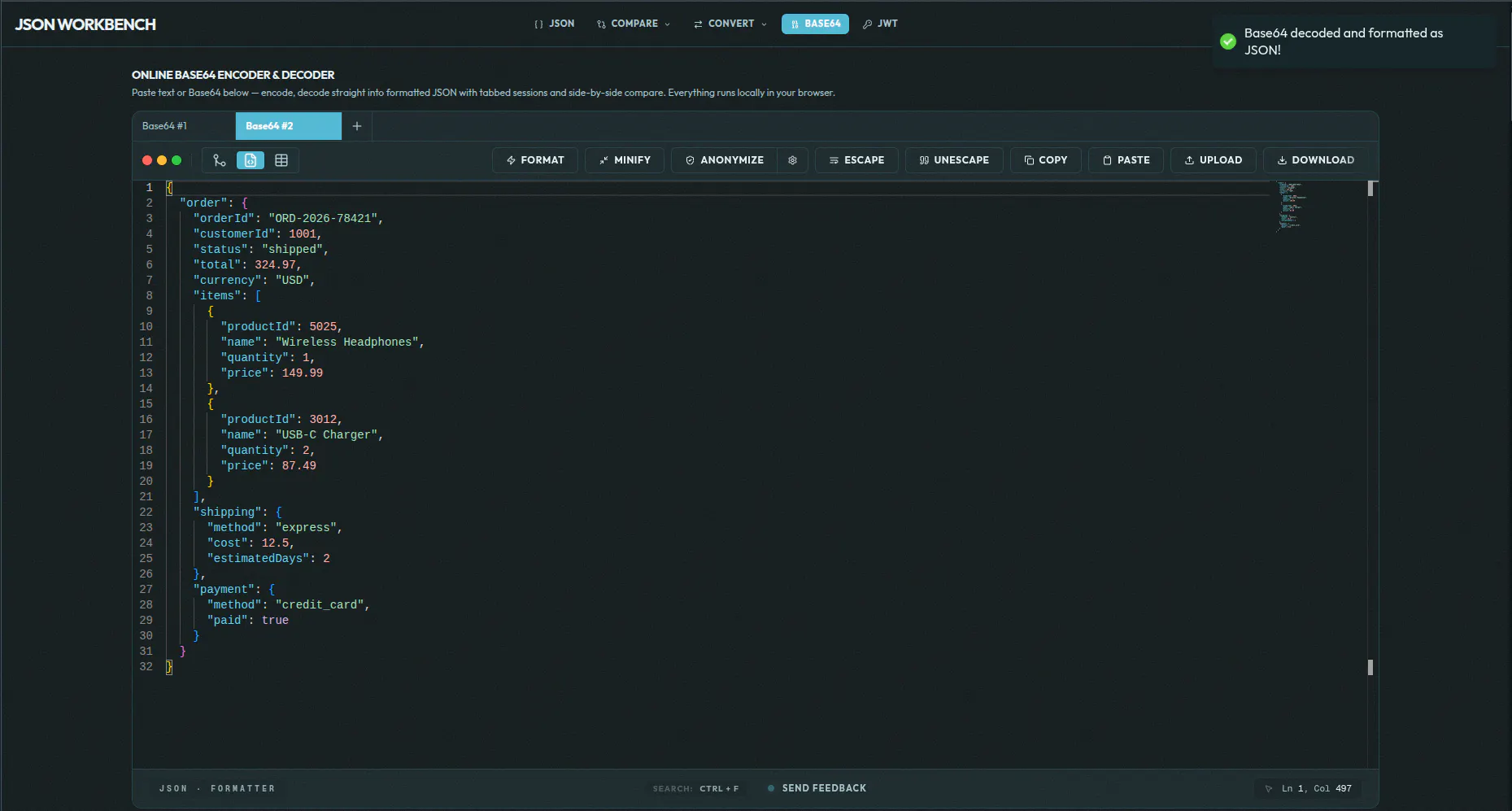Viewport: 1512px width, 811px height.
Task: Click the UNESCAPE button
Action: coord(954,160)
